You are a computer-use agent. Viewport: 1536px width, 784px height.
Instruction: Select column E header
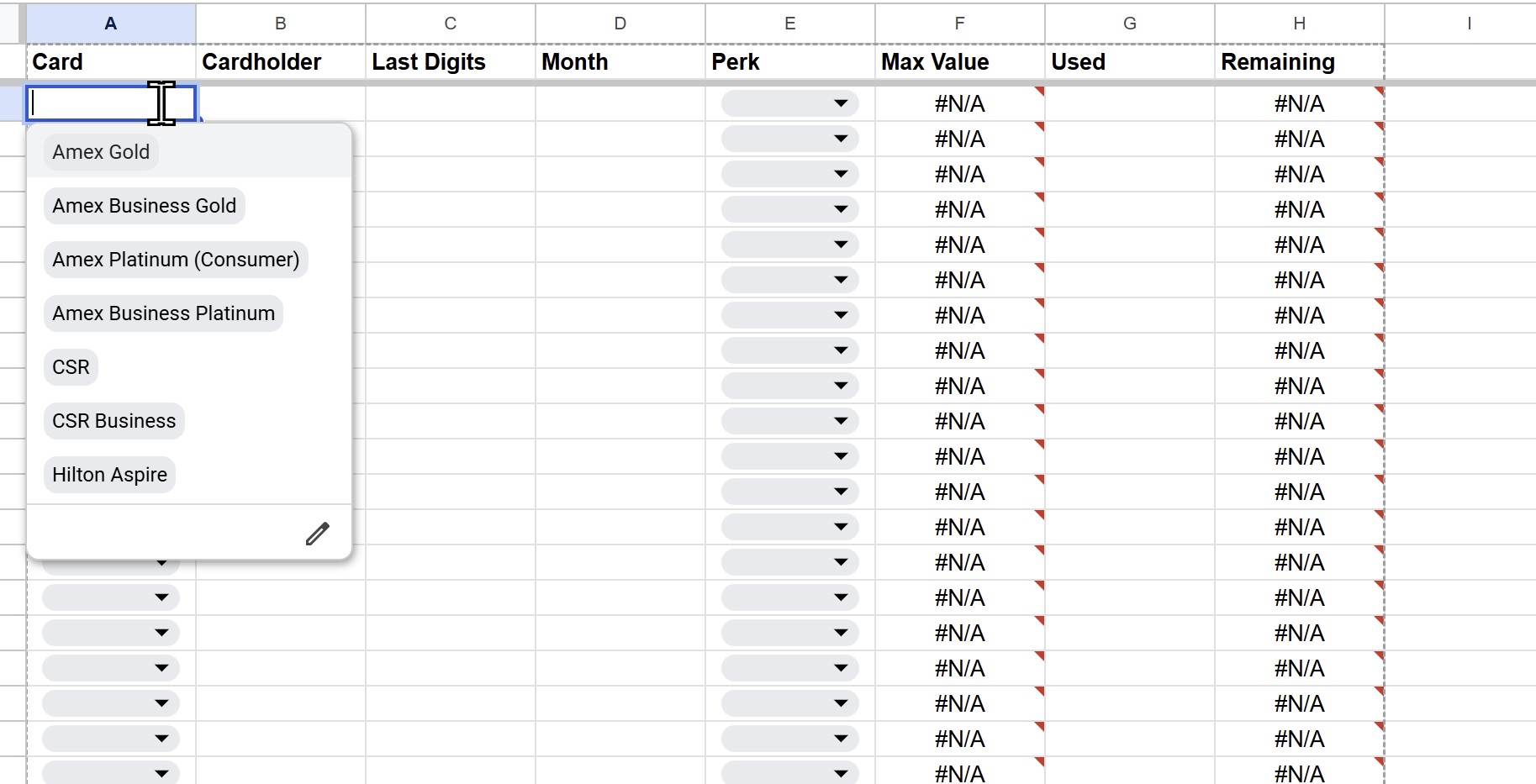pyautogui.click(x=790, y=24)
